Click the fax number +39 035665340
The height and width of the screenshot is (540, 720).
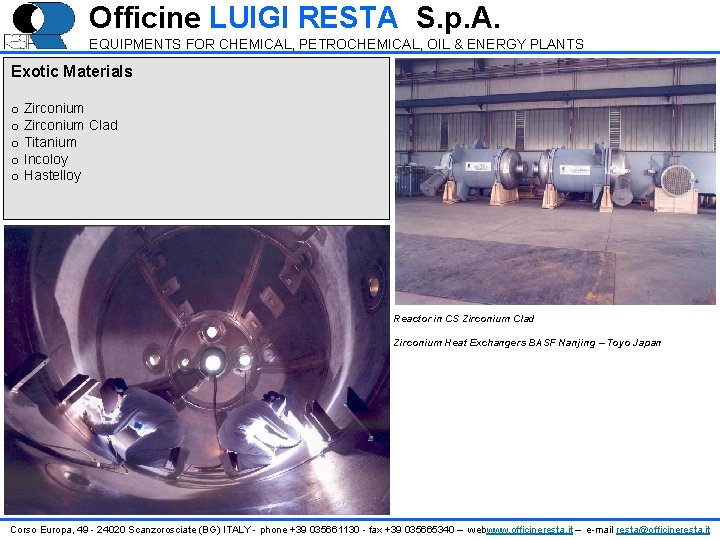point(419,530)
